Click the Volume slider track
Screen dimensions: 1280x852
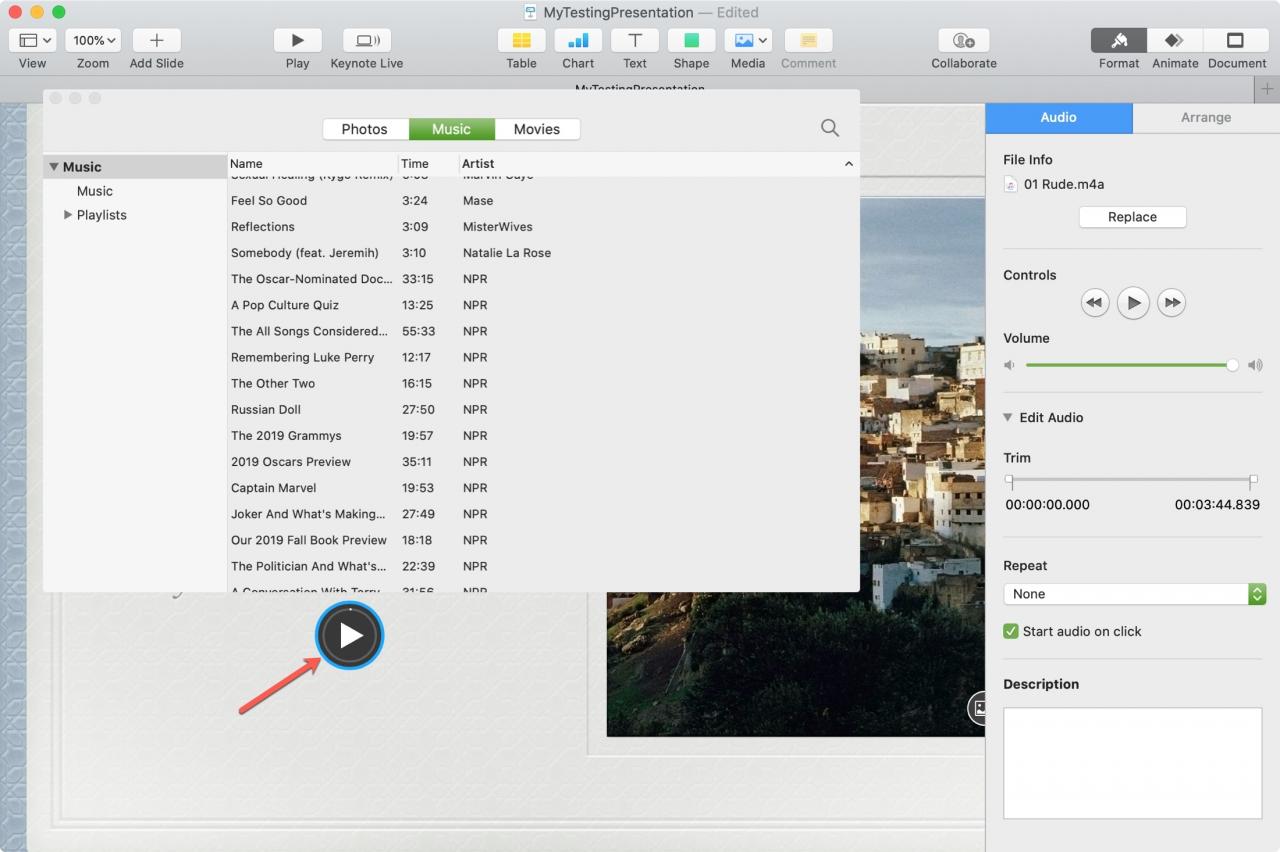(x=1129, y=365)
